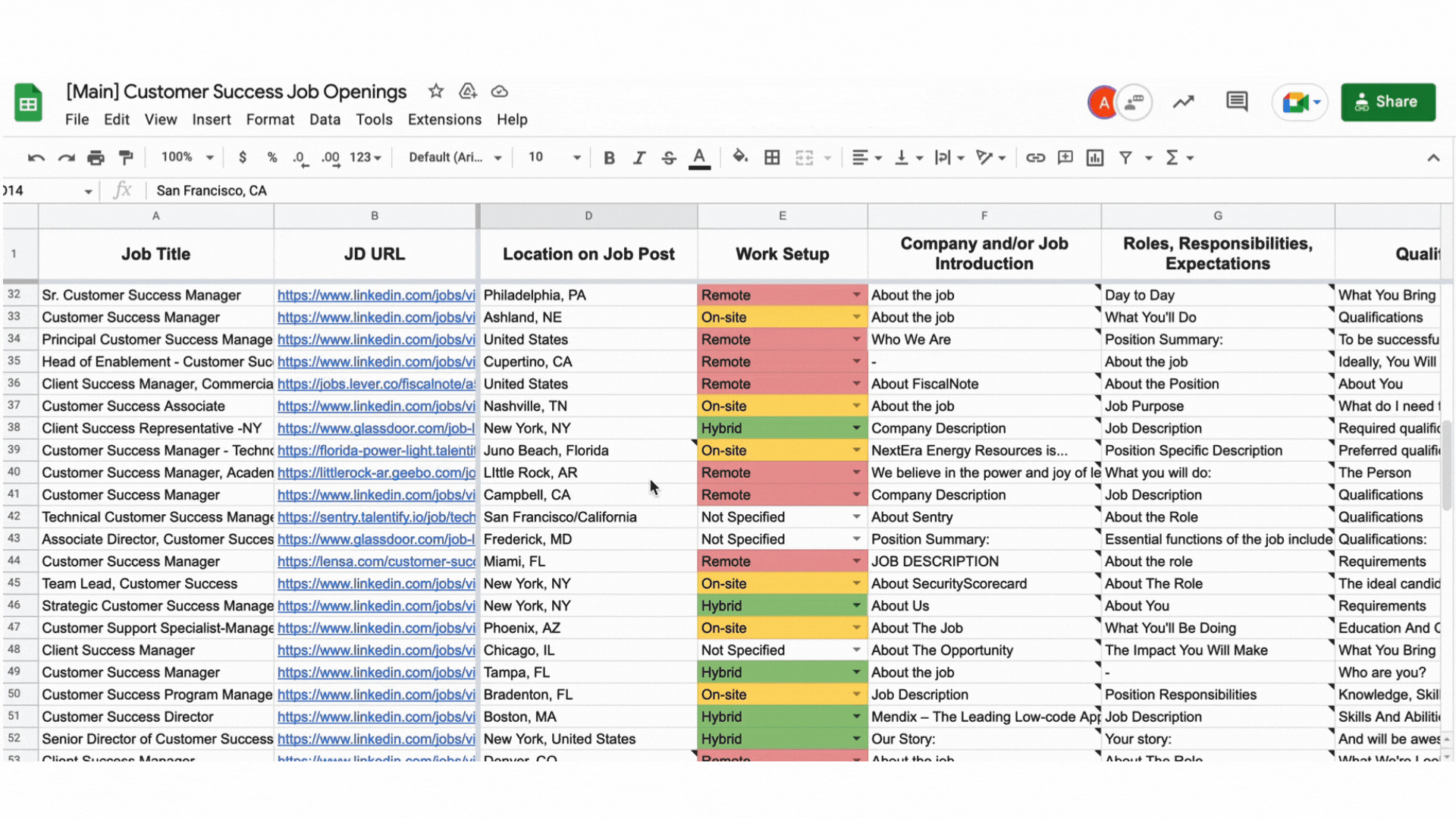The image size is (1456, 819).
Task: Click the print icon in toolbar
Action: click(x=96, y=158)
